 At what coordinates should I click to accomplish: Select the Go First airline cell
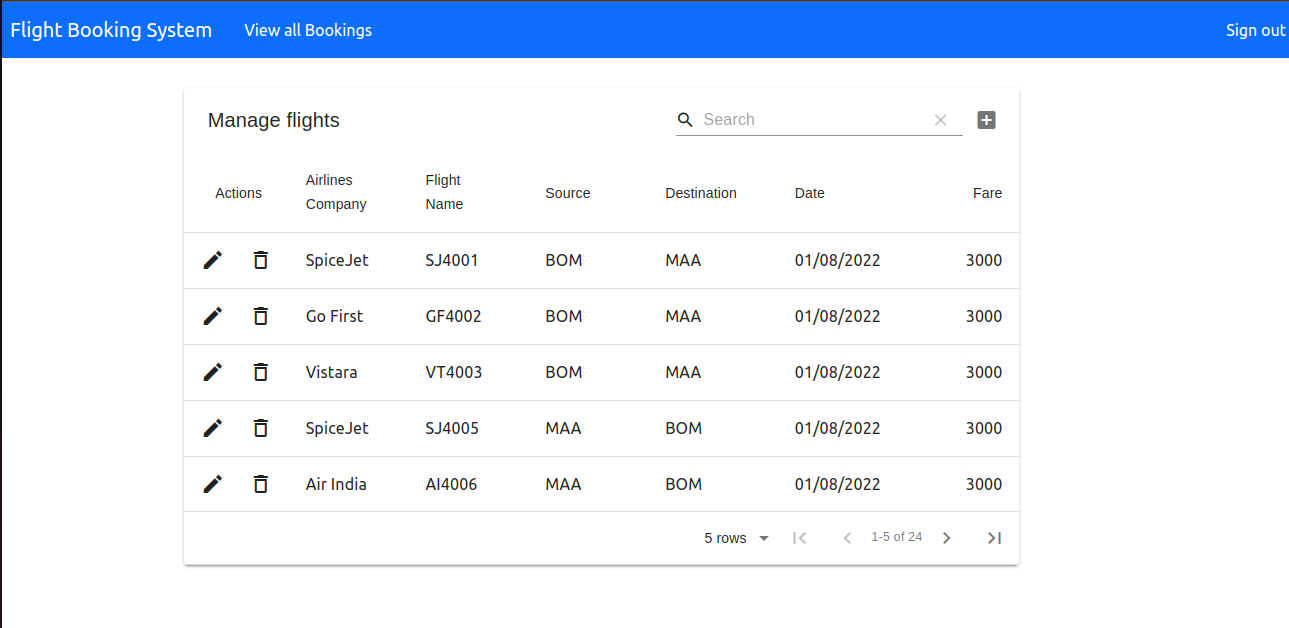[334, 316]
